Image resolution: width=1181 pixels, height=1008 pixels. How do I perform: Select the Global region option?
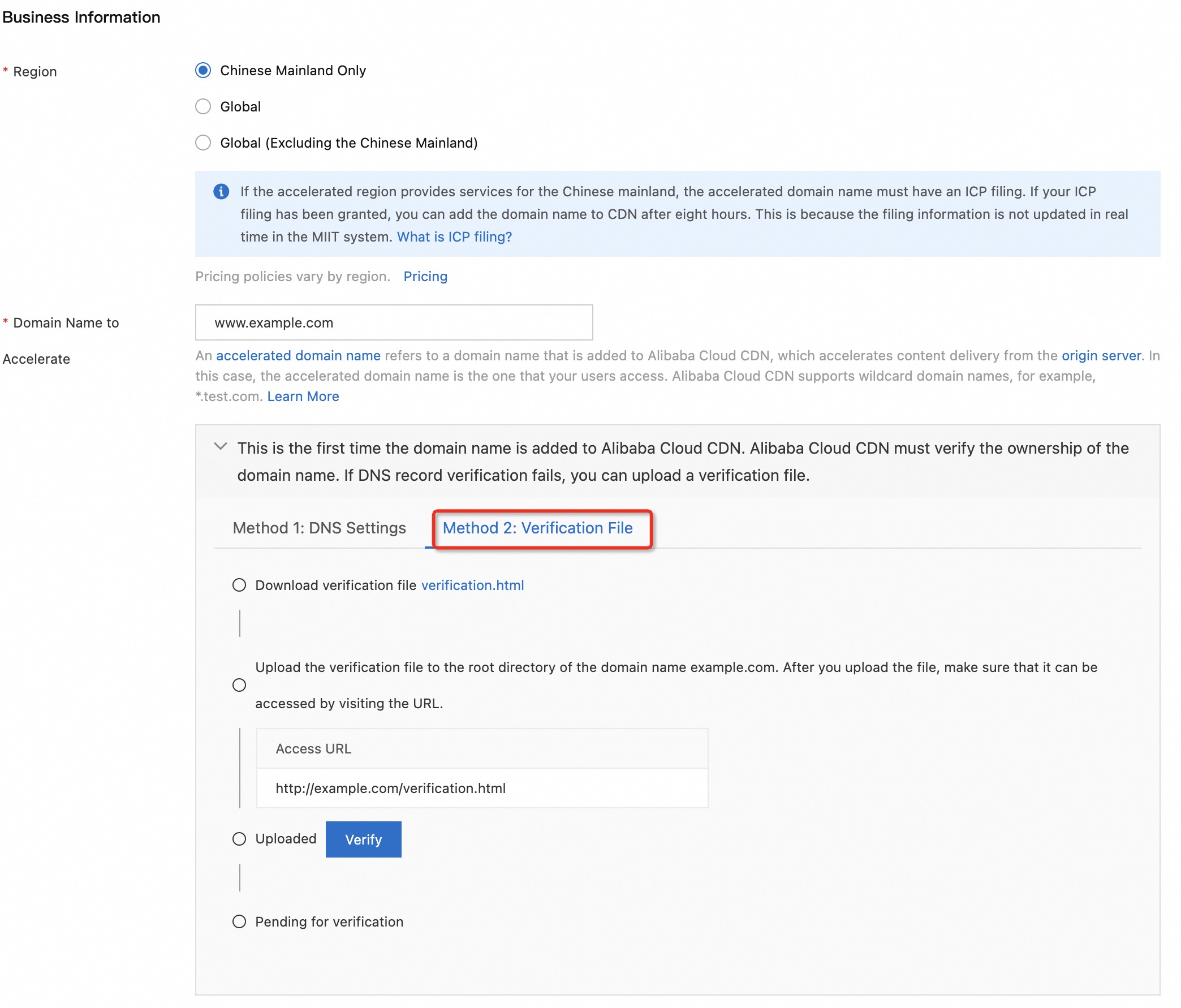pyautogui.click(x=203, y=106)
